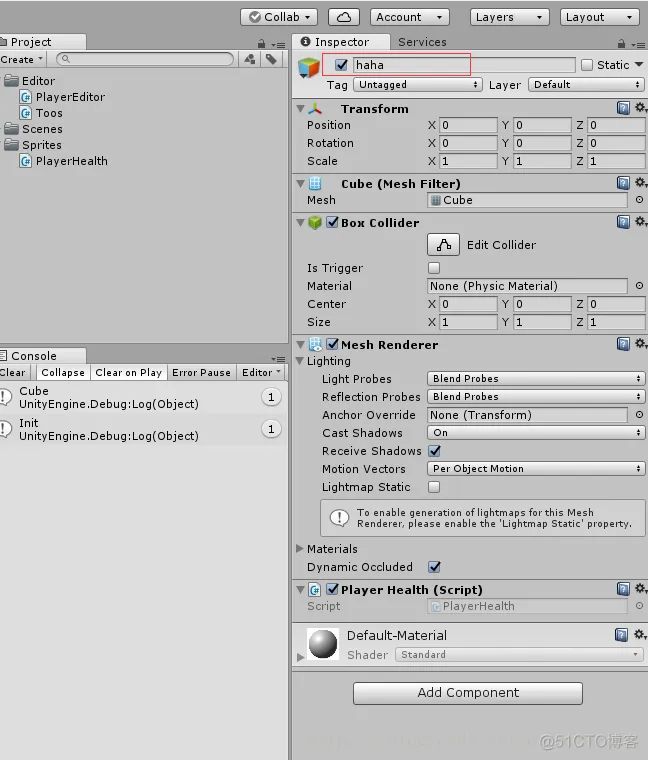Enable Is Trigger checkbox
This screenshot has width=648, height=760.
434,268
